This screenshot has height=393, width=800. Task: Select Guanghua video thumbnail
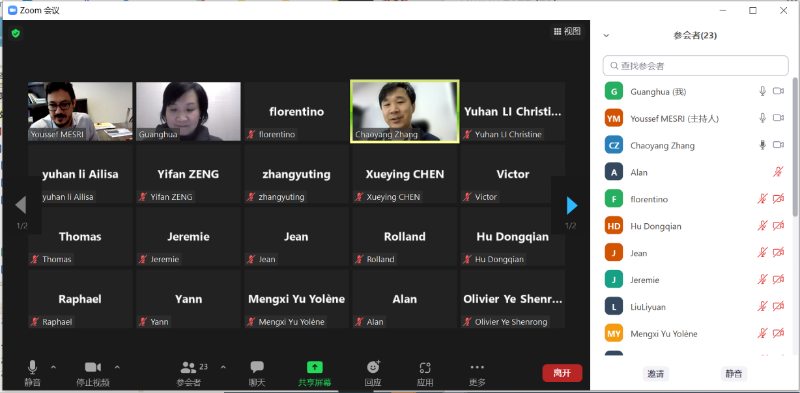[188, 111]
